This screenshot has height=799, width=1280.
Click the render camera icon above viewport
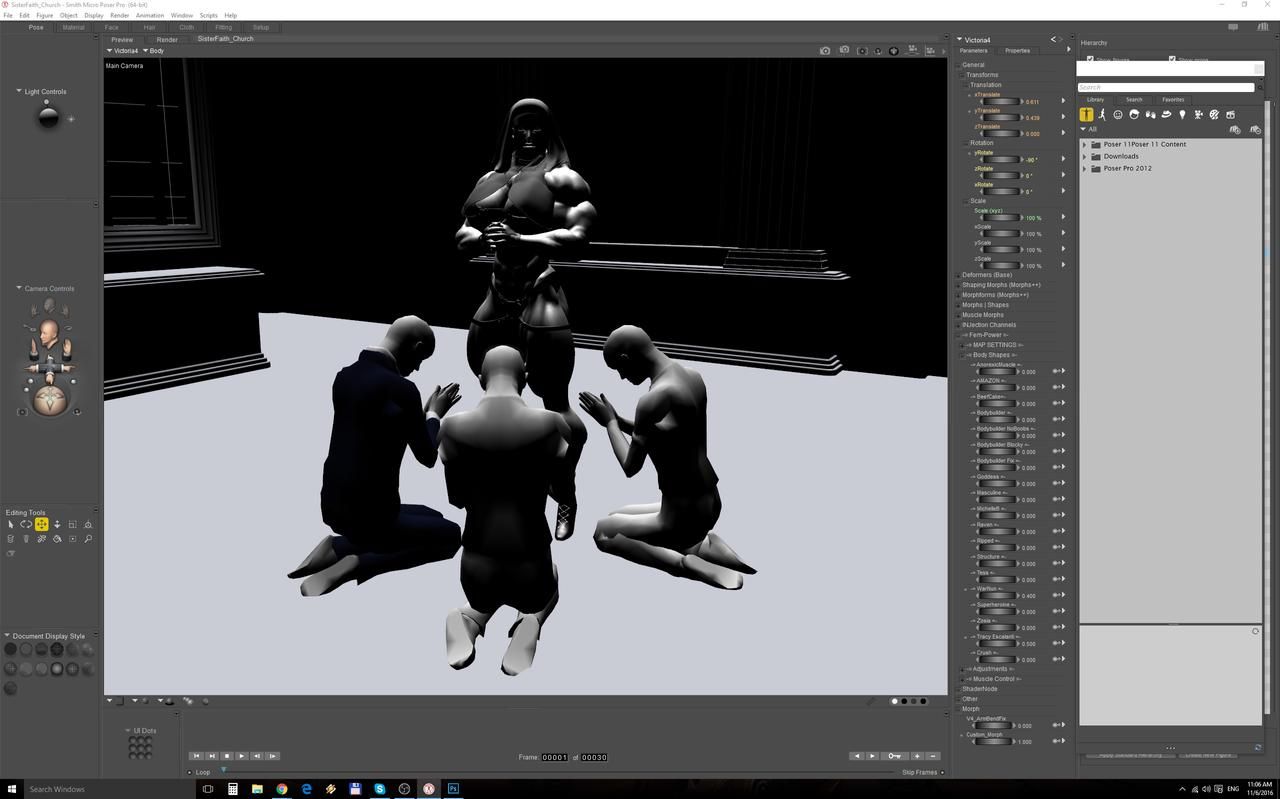[825, 50]
